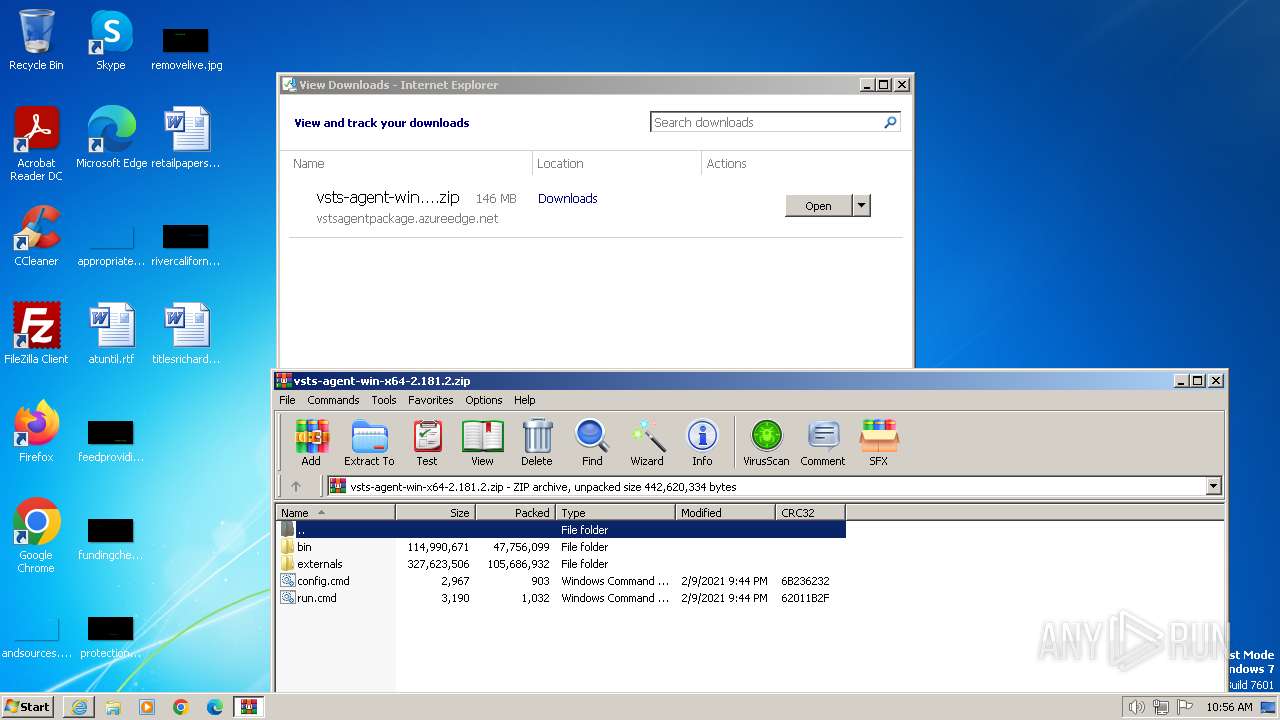Click the volume speaker tray icon
This screenshot has width=1280, height=720.
[1136, 707]
